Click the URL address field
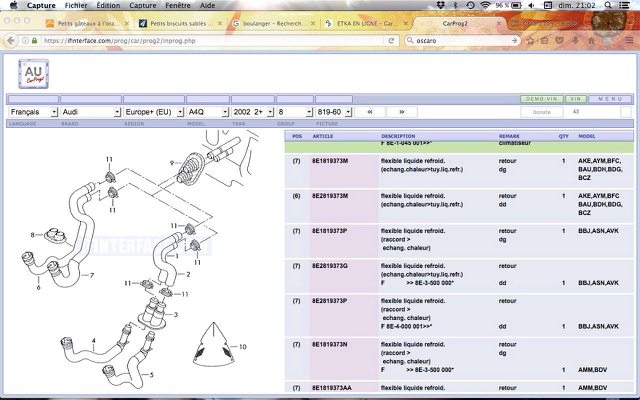The height and width of the screenshot is (400, 640). 212,40
